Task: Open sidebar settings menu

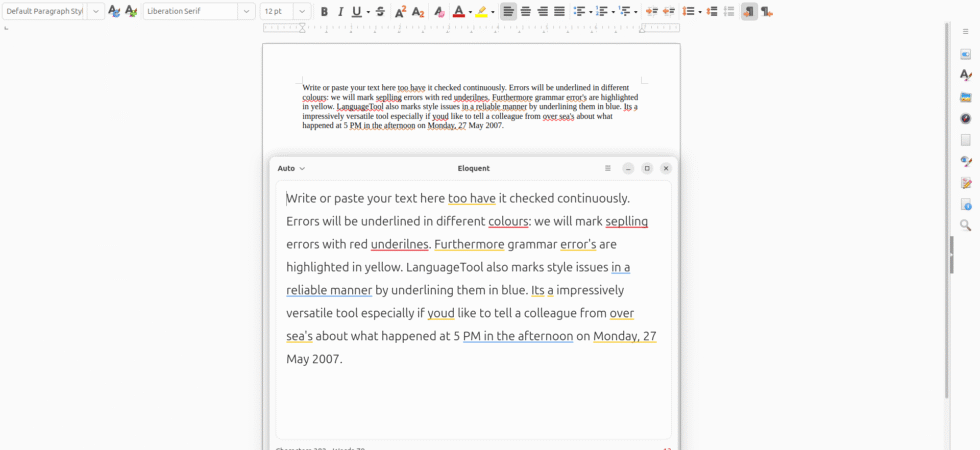Action: click(966, 31)
